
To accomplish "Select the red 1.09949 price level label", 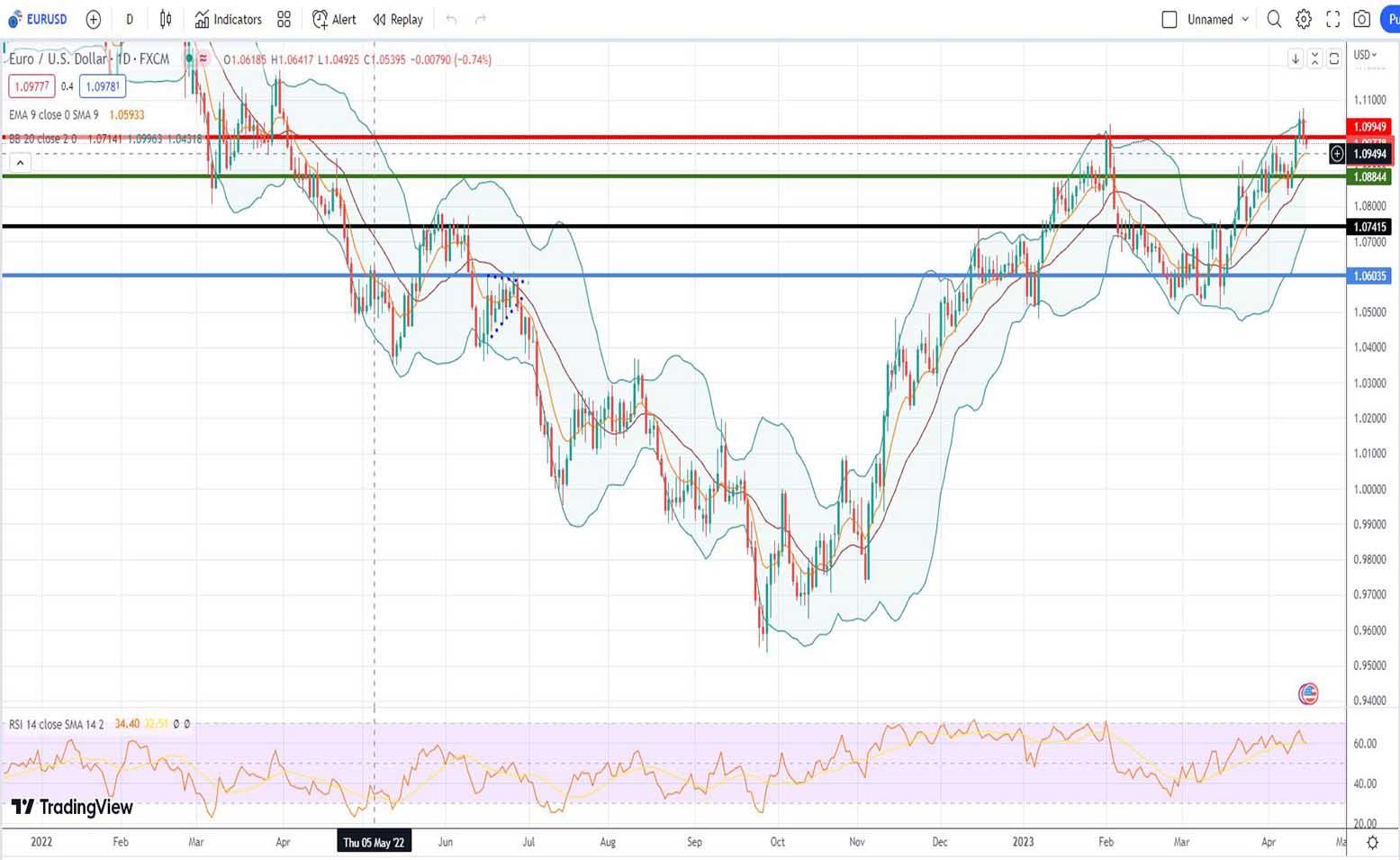I will (x=1368, y=127).
